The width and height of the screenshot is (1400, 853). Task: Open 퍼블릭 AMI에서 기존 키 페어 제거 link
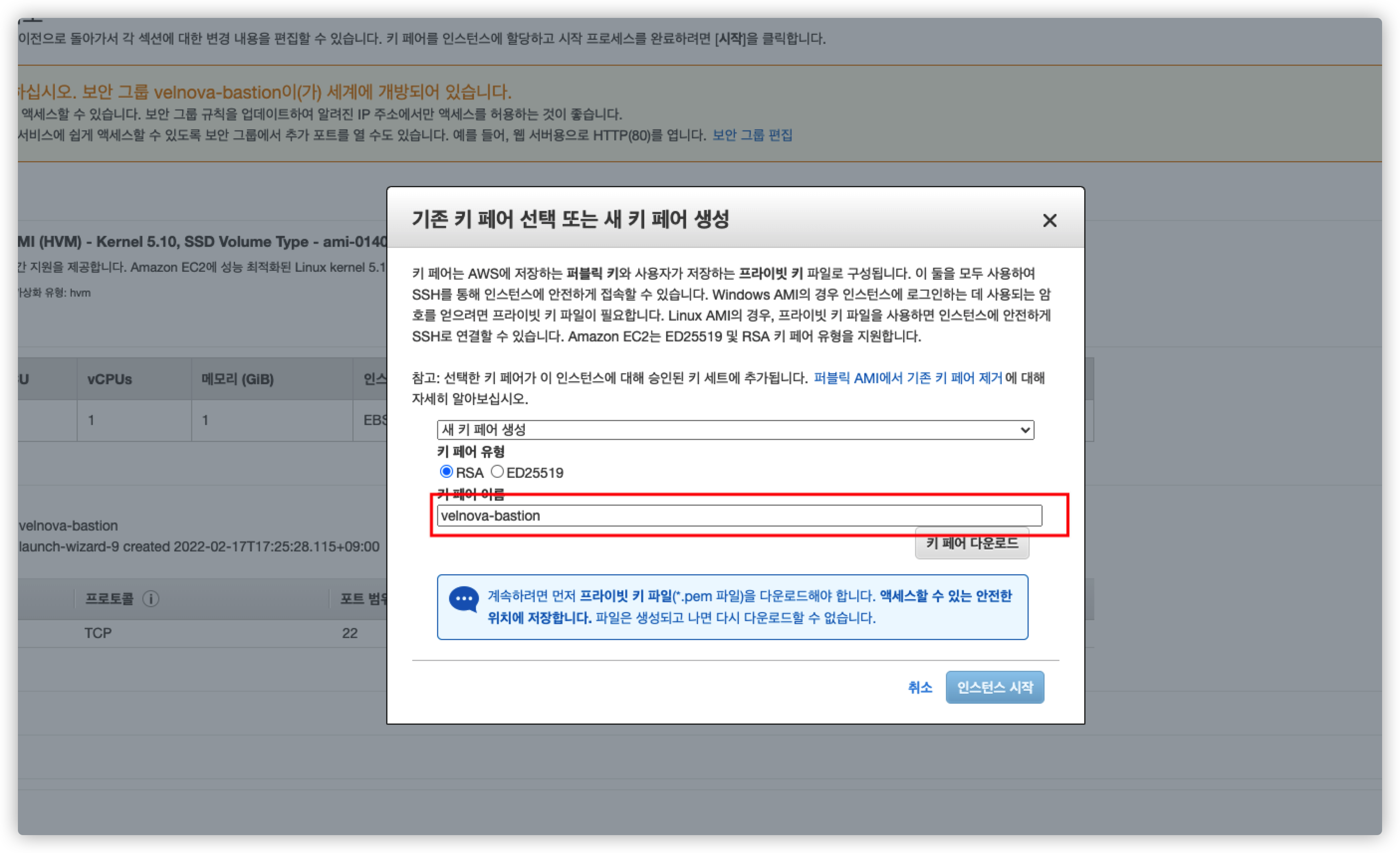point(908,378)
